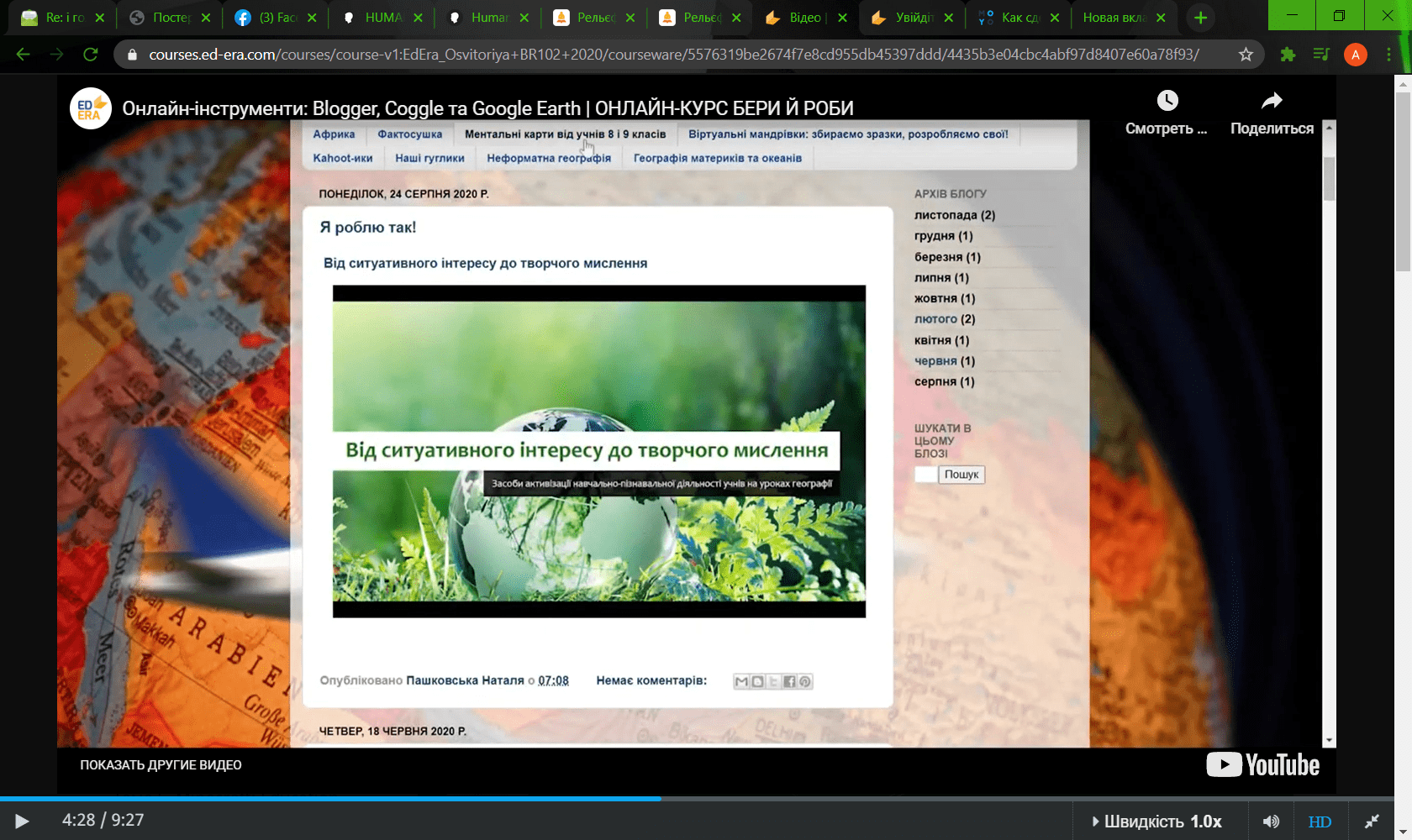This screenshot has height=840, width=1412.
Task: Toggle HD video quality
Action: click(x=1320, y=822)
